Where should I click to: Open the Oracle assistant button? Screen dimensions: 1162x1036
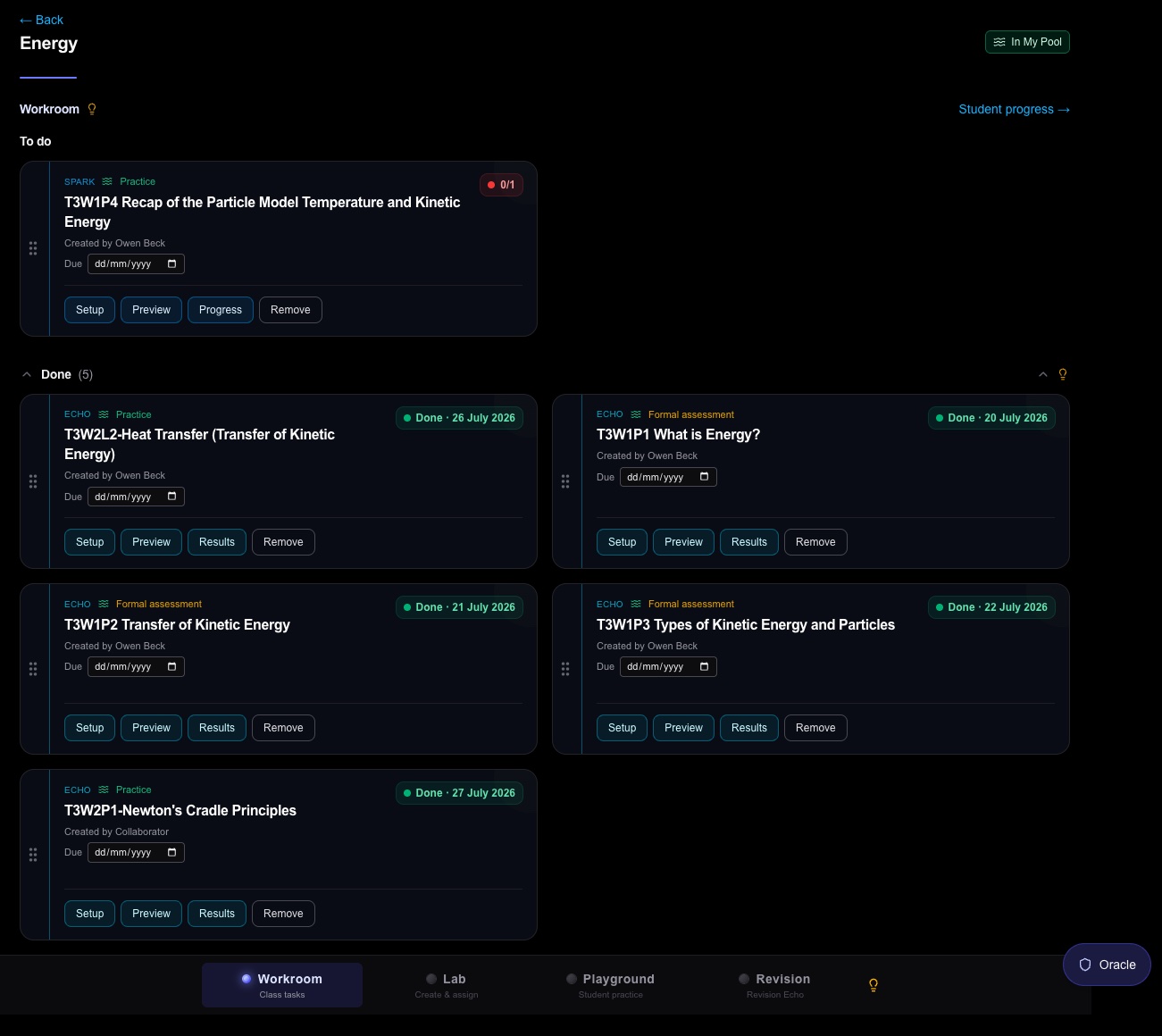(x=1107, y=965)
